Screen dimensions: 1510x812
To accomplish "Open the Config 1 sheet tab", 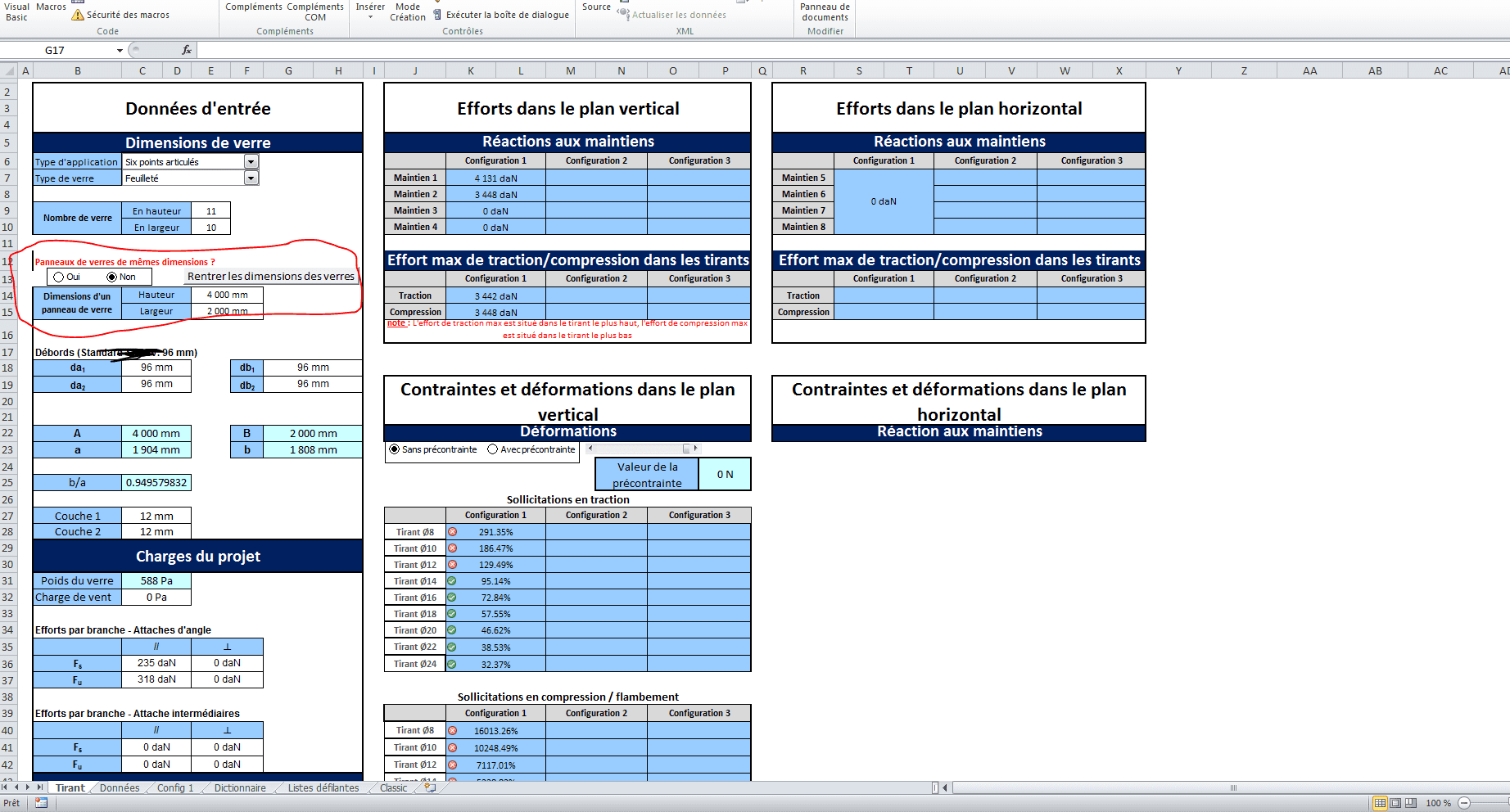I will pyautogui.click(x=175, y=787).
